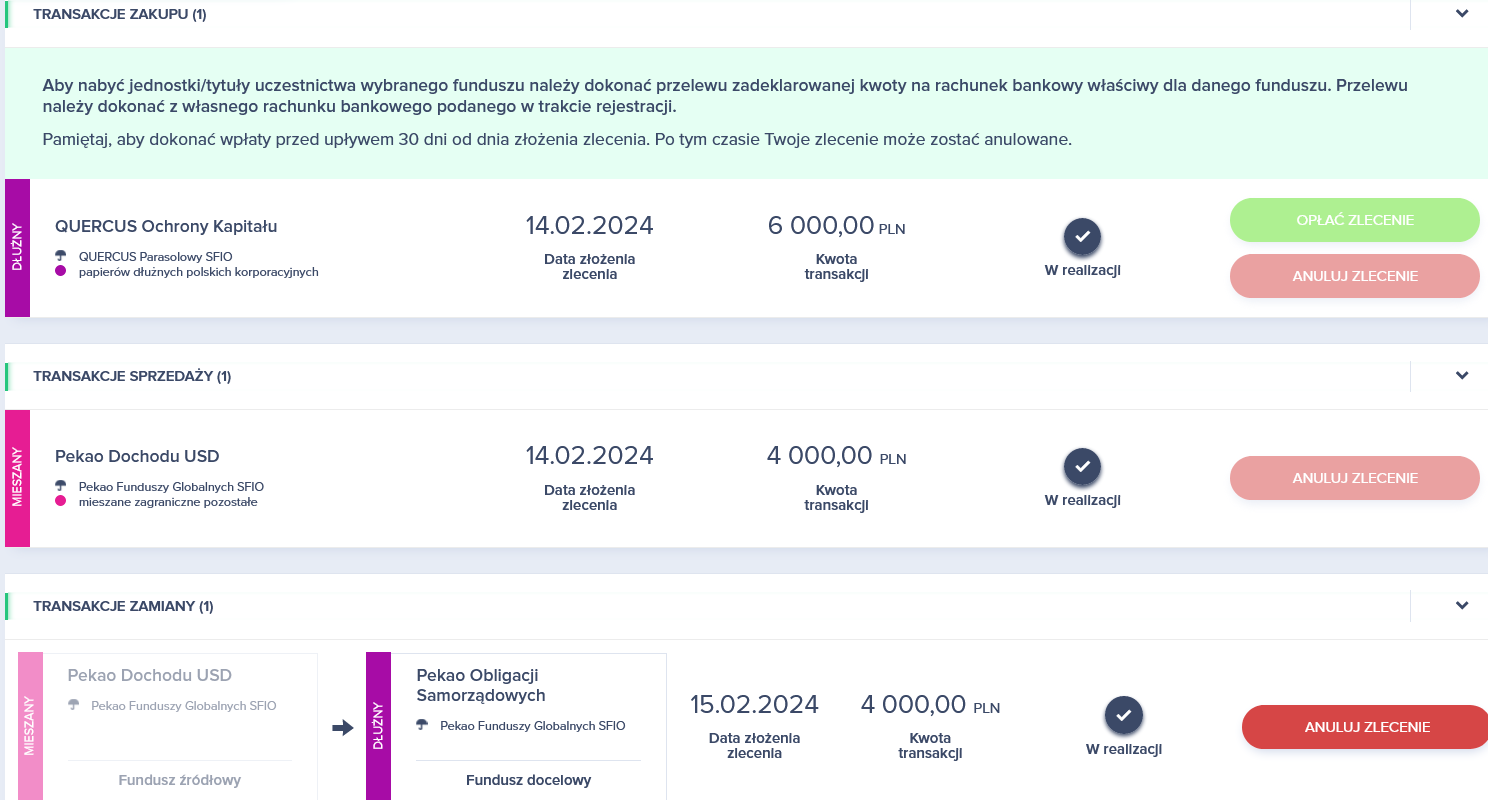The image size is (1488, 800).
Task: Click the W realizacji status in the Pekao Dochodu USD sale row
Action: pos(1082,500)
